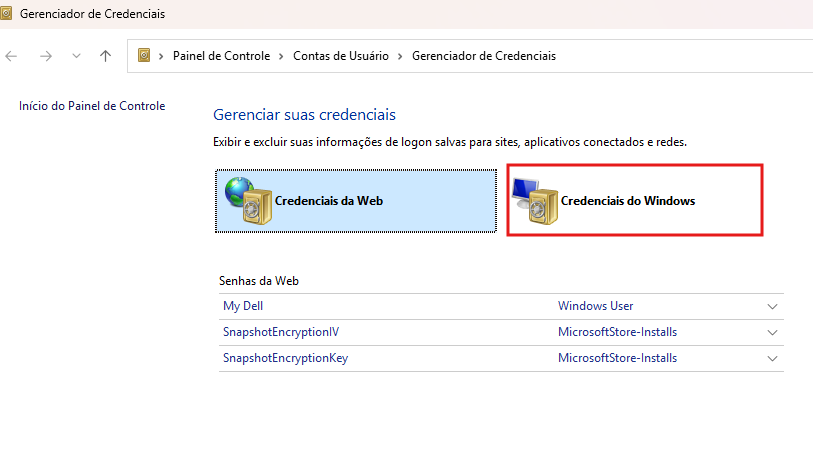Open the recent locations dropdown chevron
Screen dimensions: 813x468
tap(76, 56)
